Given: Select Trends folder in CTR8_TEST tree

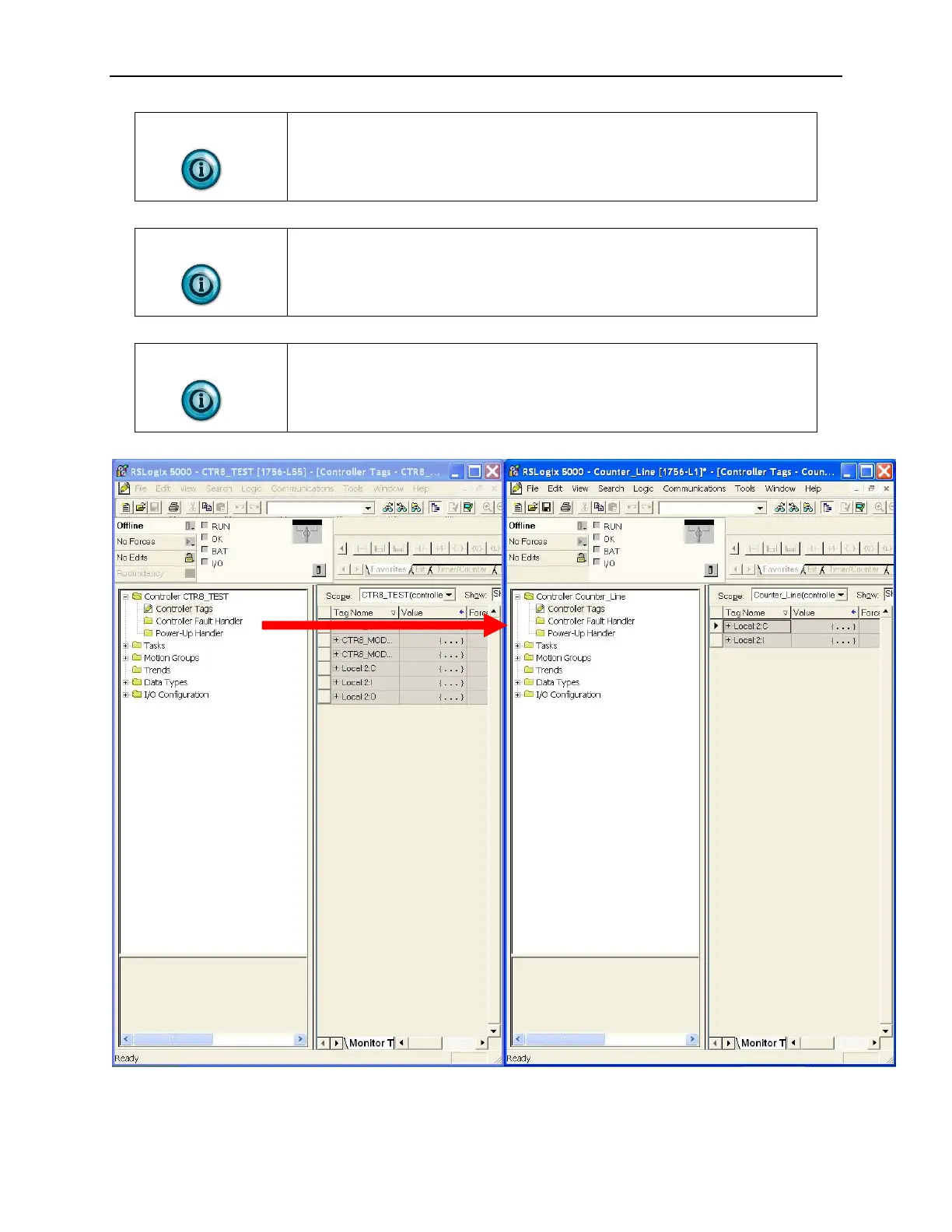Looking at the screenshot, I should click(x=157, y=670).
